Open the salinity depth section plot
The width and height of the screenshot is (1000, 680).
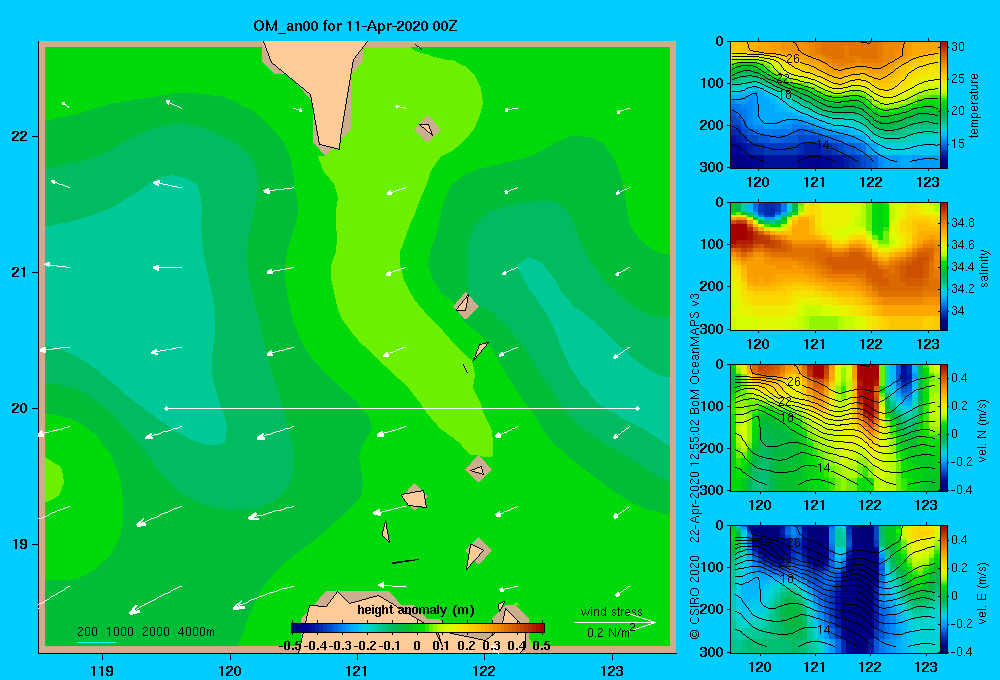coord(834,267)
